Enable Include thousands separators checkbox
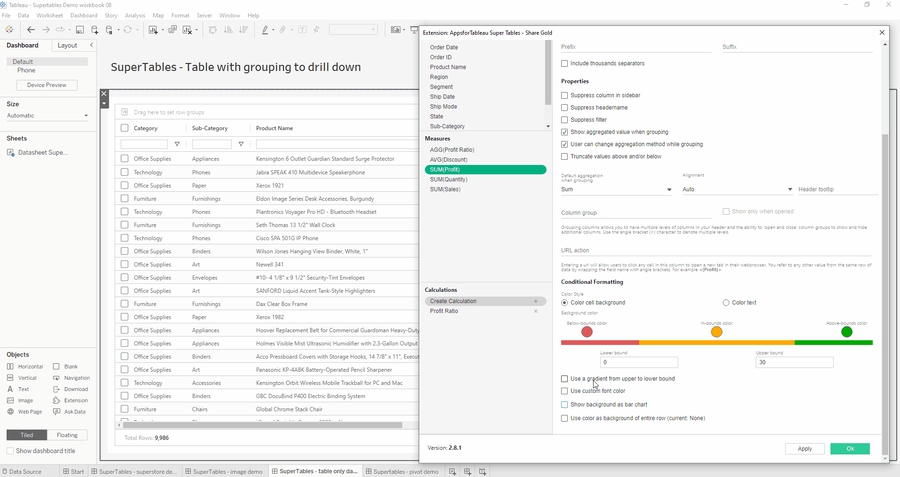The image size is (900, 477). click(565, 64)
